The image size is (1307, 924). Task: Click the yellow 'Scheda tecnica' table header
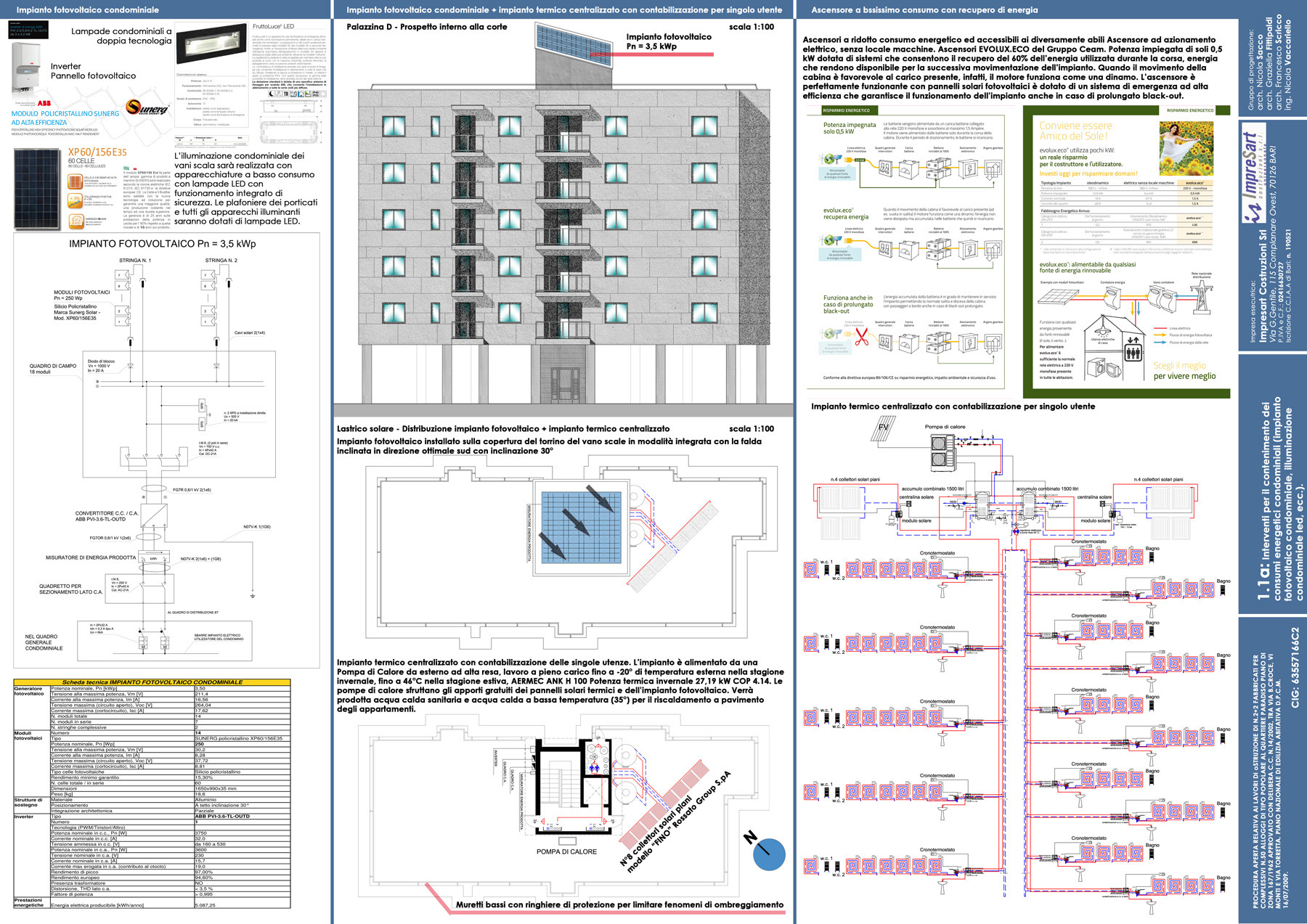152,682
